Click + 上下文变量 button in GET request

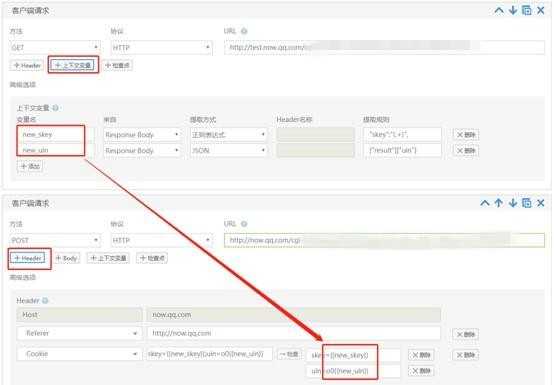tap(73, 65)
